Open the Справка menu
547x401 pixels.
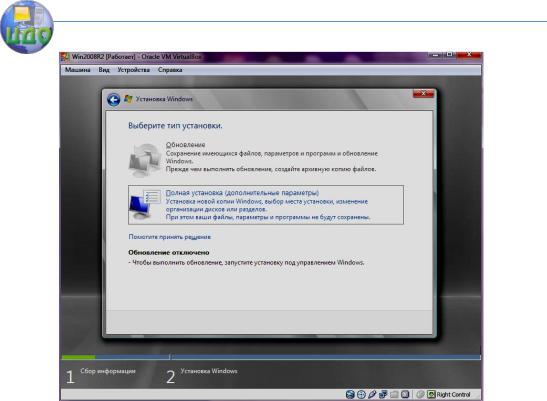[170, 70]
